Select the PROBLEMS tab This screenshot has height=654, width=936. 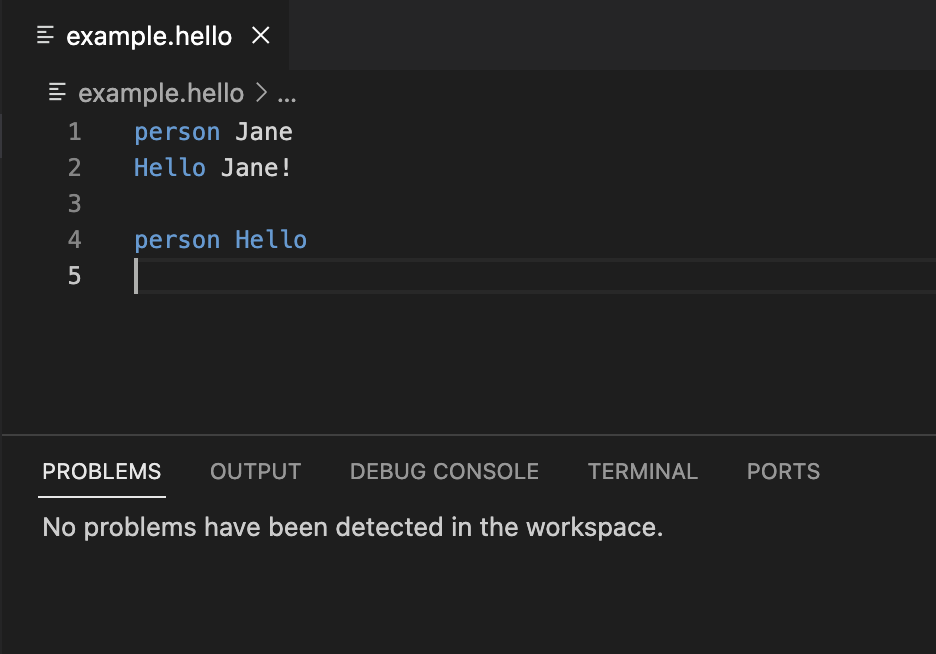(x=101, y=471)
